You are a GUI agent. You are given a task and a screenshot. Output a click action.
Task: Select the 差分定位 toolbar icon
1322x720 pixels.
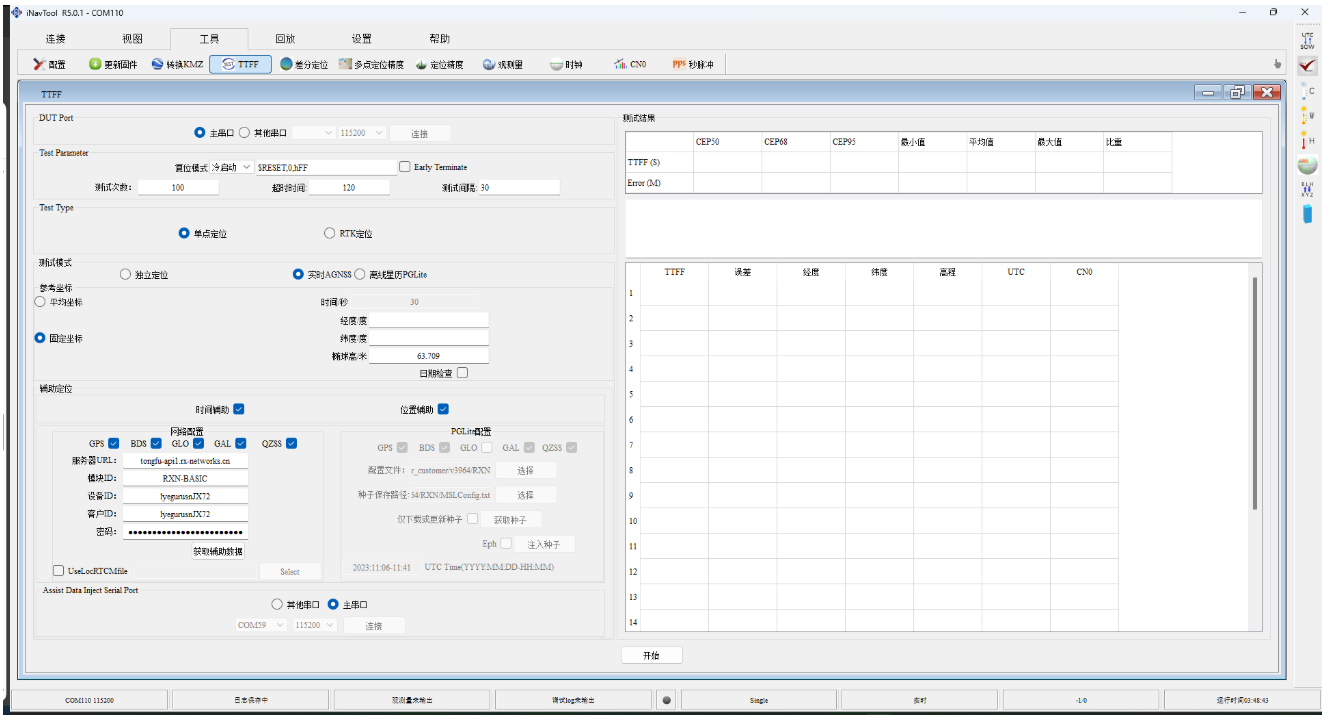pyautogui.click(x=304, y=64)
